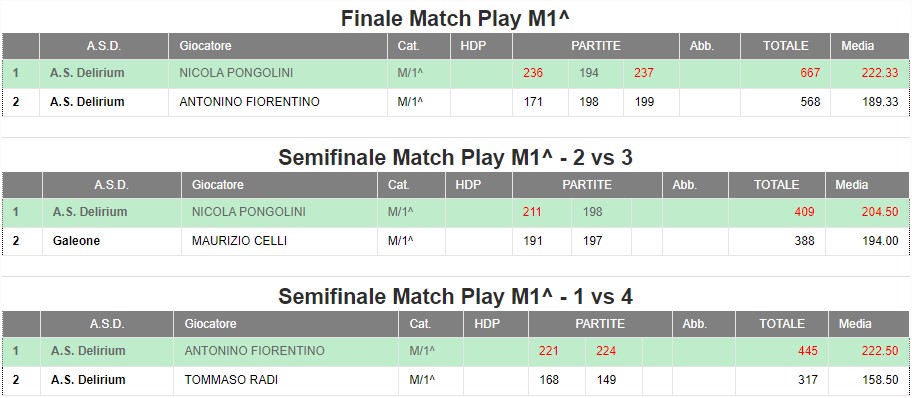The width and height of the screenshot is (912, 398).
Task: Click NICOLA PONGOLINI in the Finale table
Action: pyautogui.click(x=236, y=73)
